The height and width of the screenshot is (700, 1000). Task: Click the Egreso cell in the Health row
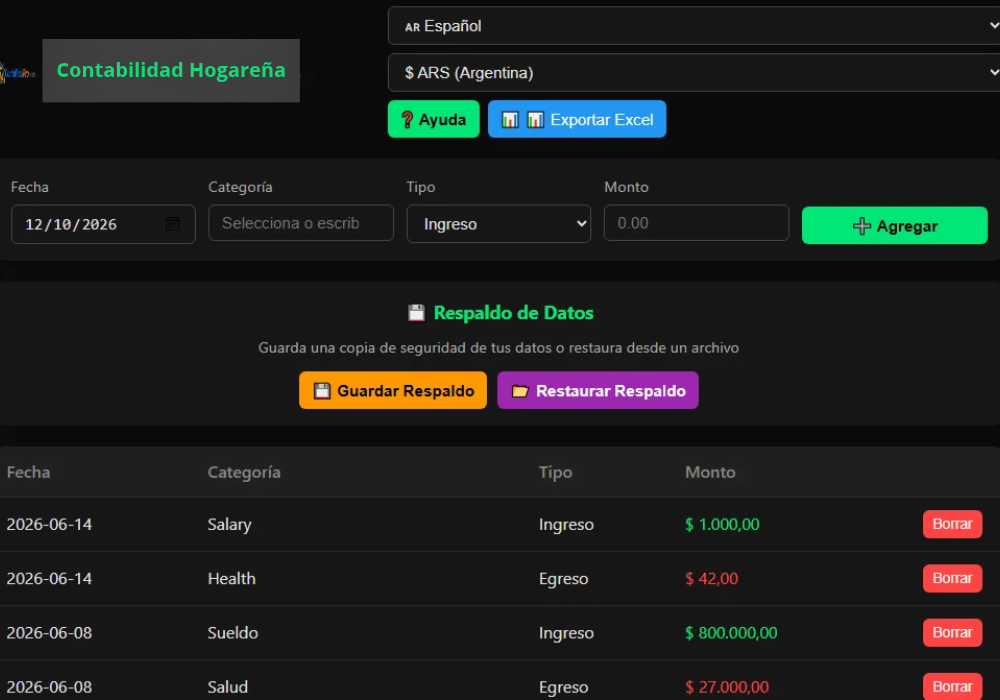564,579
